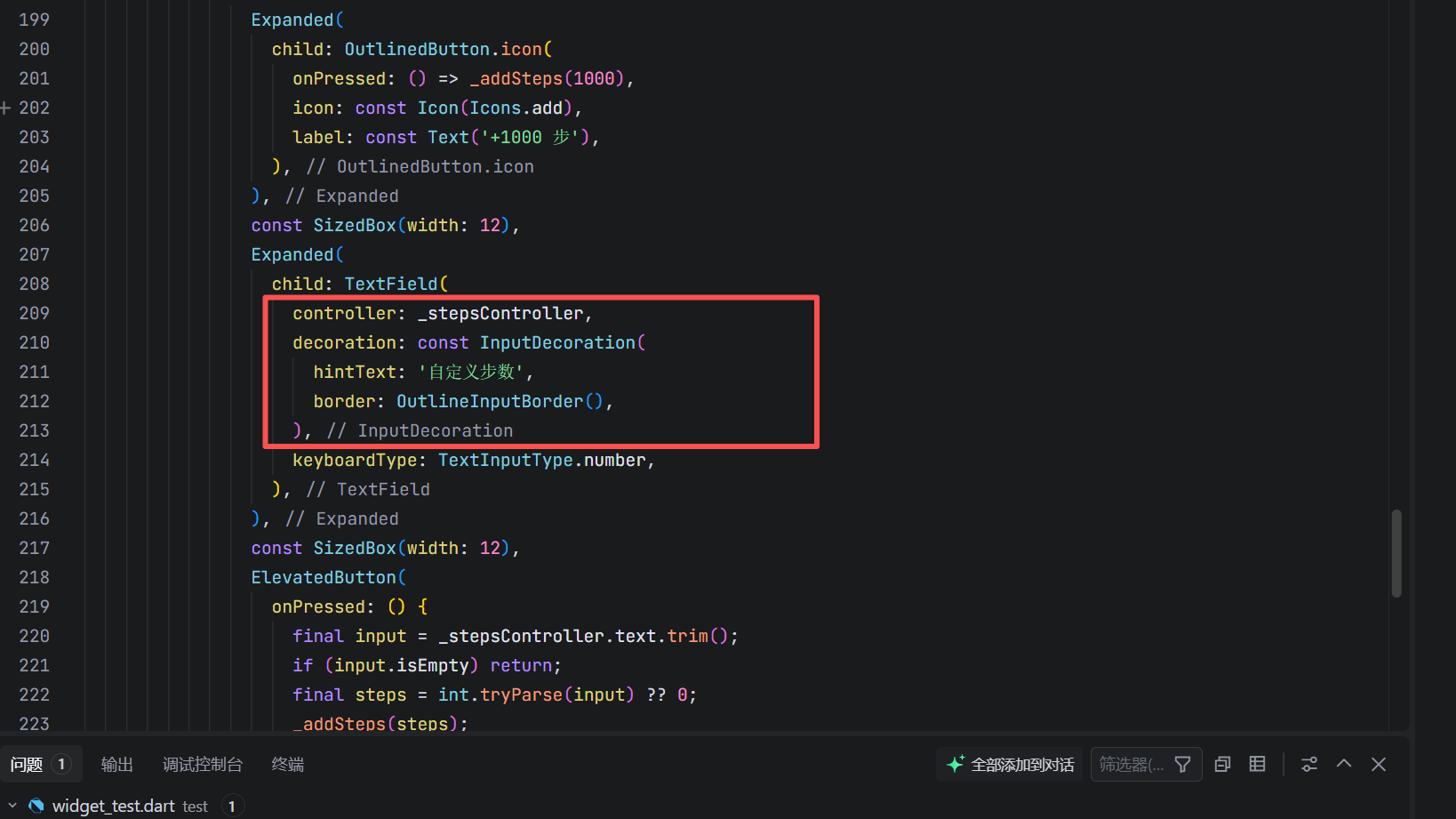Click 'SizedBox(width: 12)' on line 217
This screenshot has height=819, width=1456.
click(412, 548)
